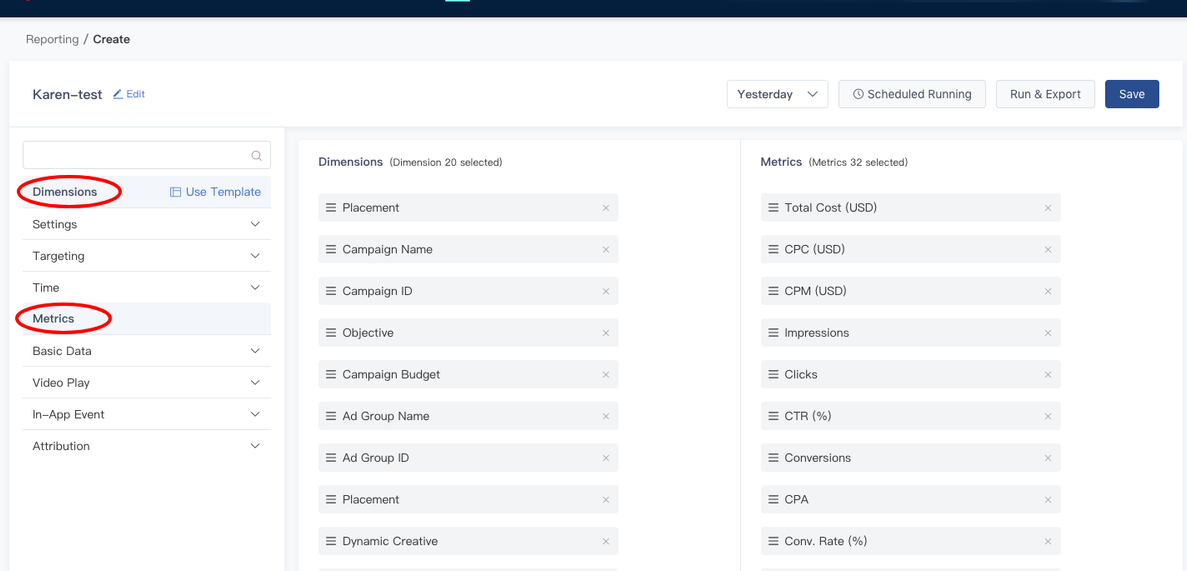Screen dimensions: 1187x571
Task: Select the Metrics sidebar heading
Action: [54, 319]
